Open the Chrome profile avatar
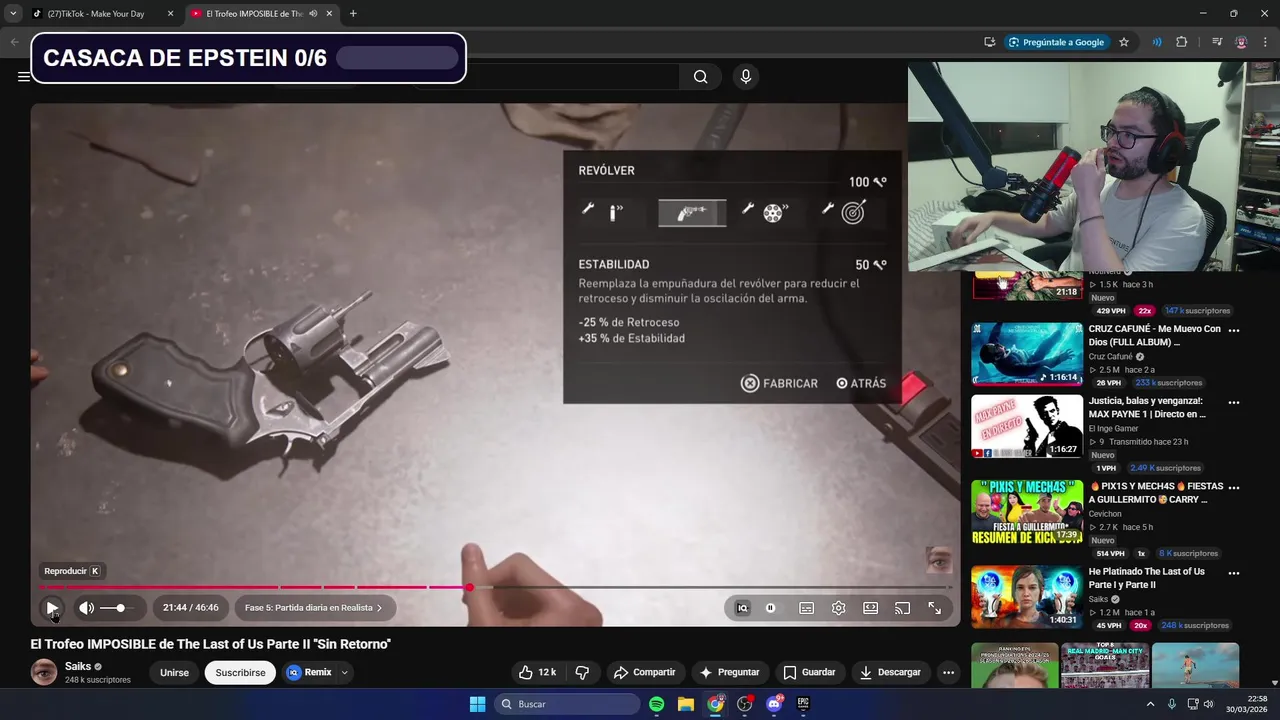The height and width of the screenshot is (720, 1280). (1241, 42)
